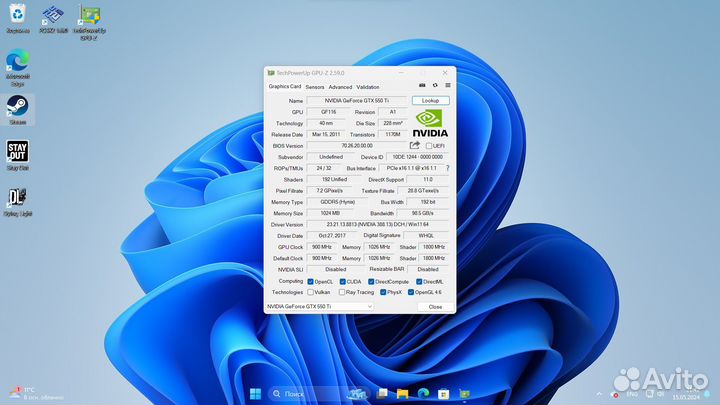Open GPU-Z from the taskbar

464,394
